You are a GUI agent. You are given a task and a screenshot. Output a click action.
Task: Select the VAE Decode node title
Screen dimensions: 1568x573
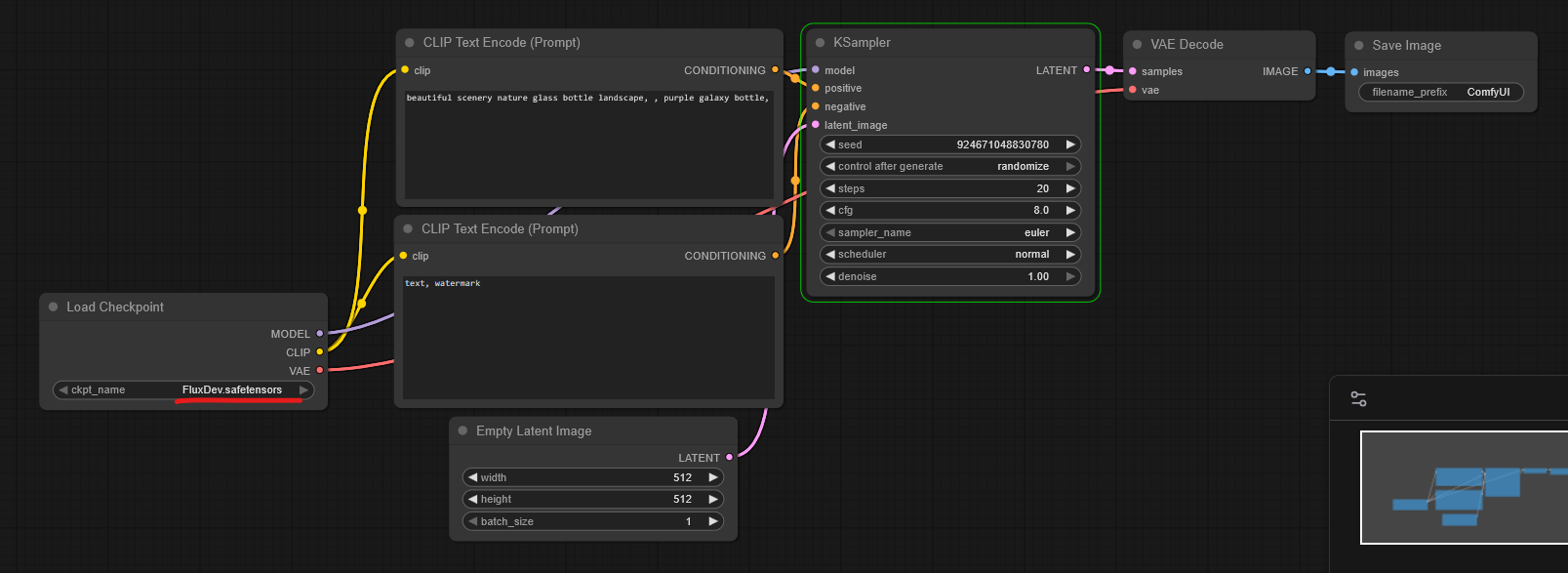pyautogui.click(x=1186, y=45)
